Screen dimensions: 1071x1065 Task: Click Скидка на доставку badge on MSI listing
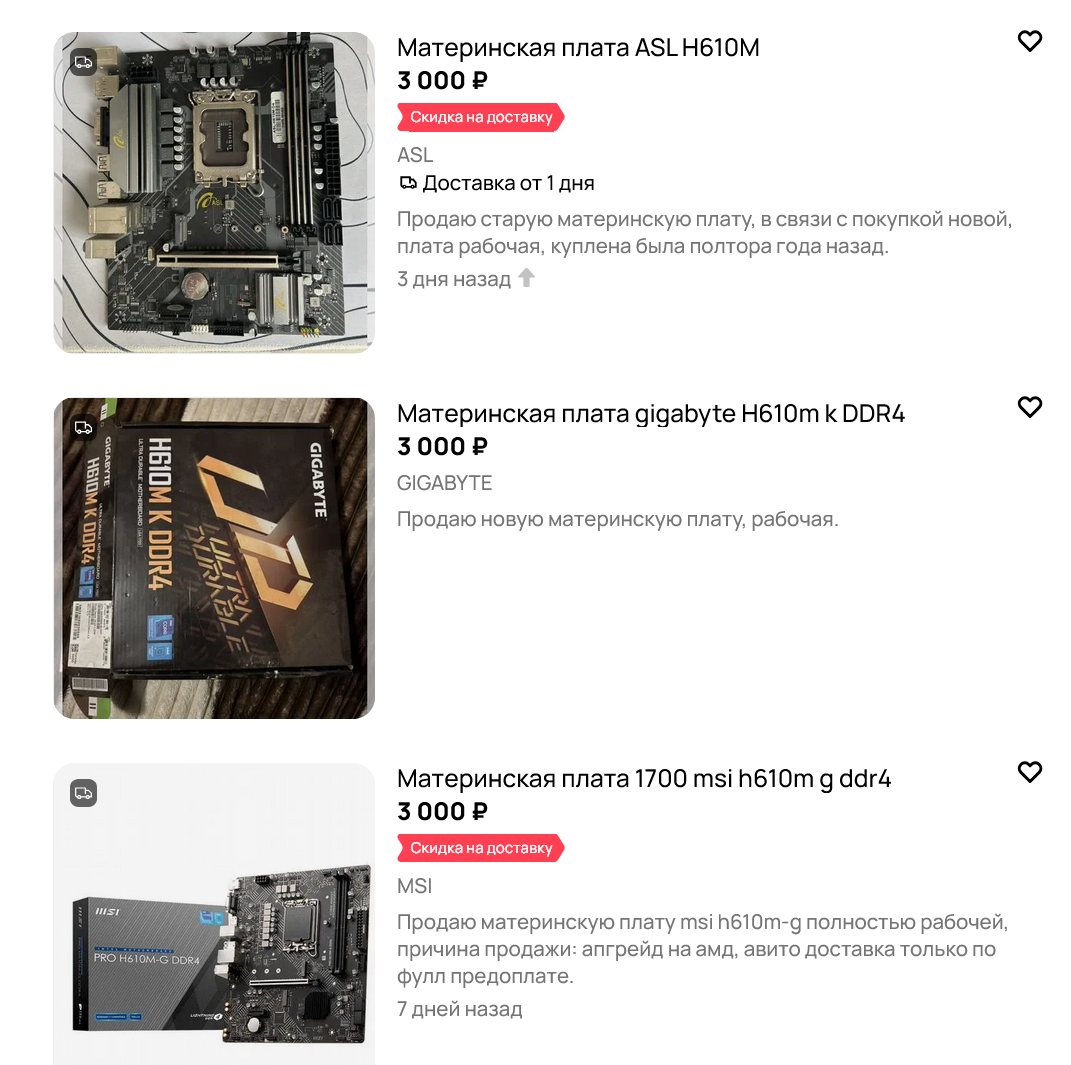[481, 848]
